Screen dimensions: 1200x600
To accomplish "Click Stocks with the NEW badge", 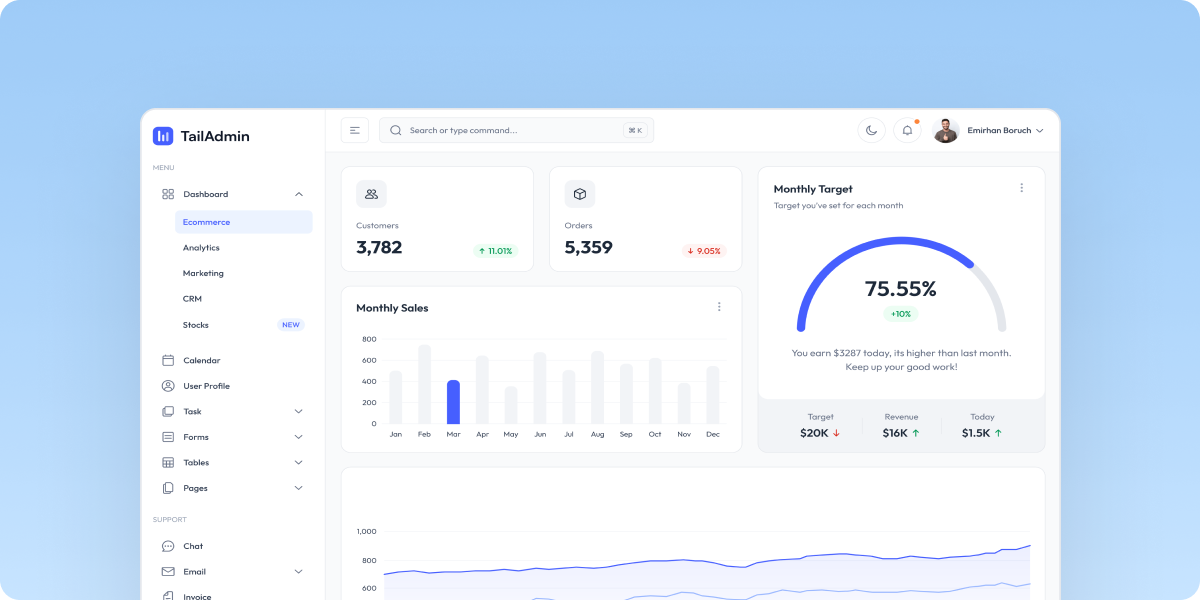I will [195, 324].
